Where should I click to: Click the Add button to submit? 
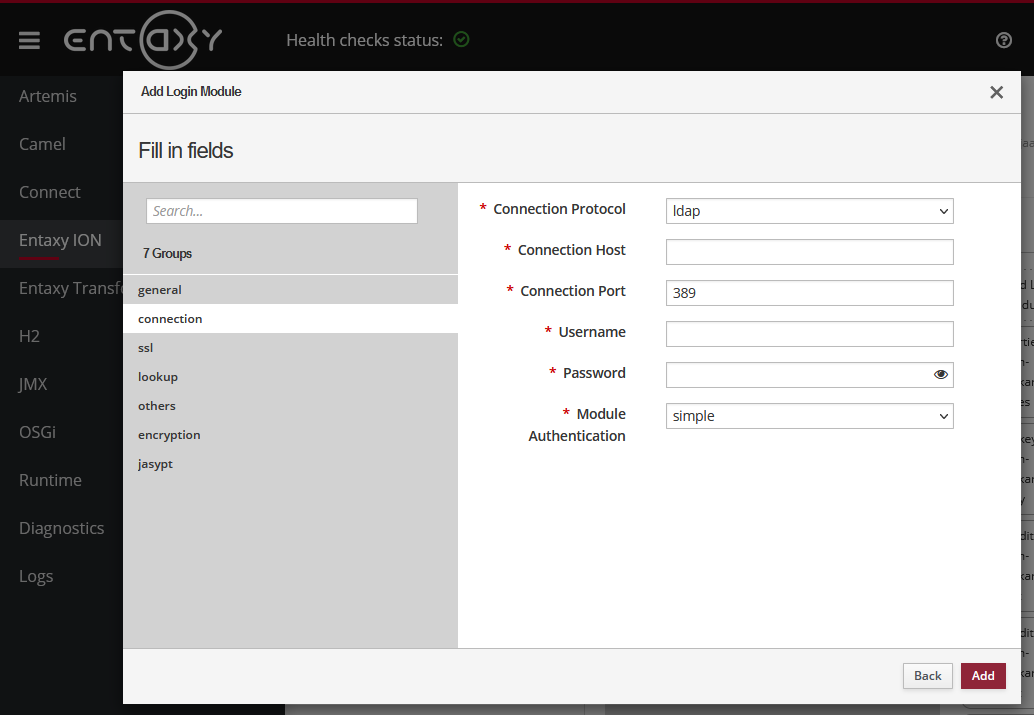(982, 675)
